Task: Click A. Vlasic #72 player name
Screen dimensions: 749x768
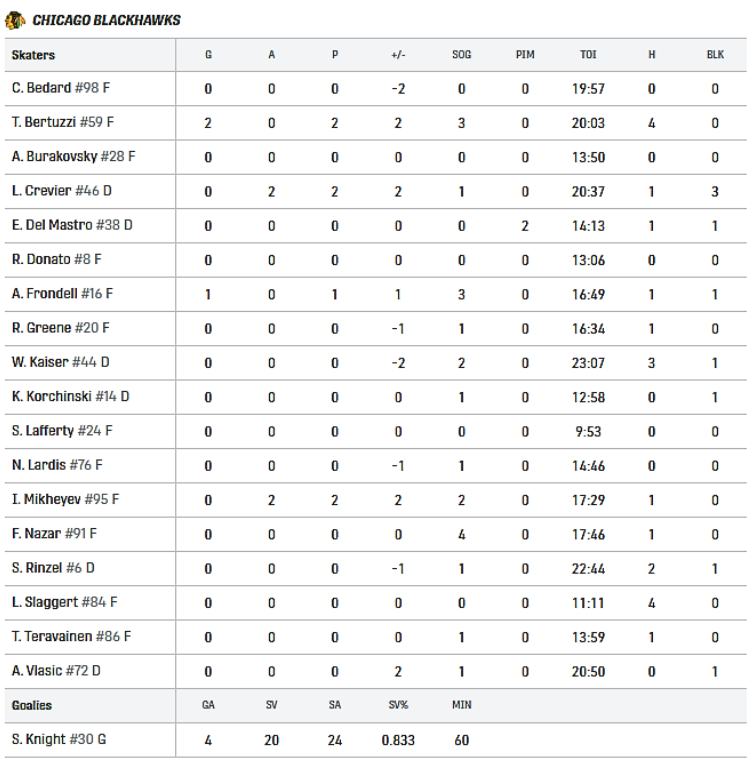Action: 56,671
